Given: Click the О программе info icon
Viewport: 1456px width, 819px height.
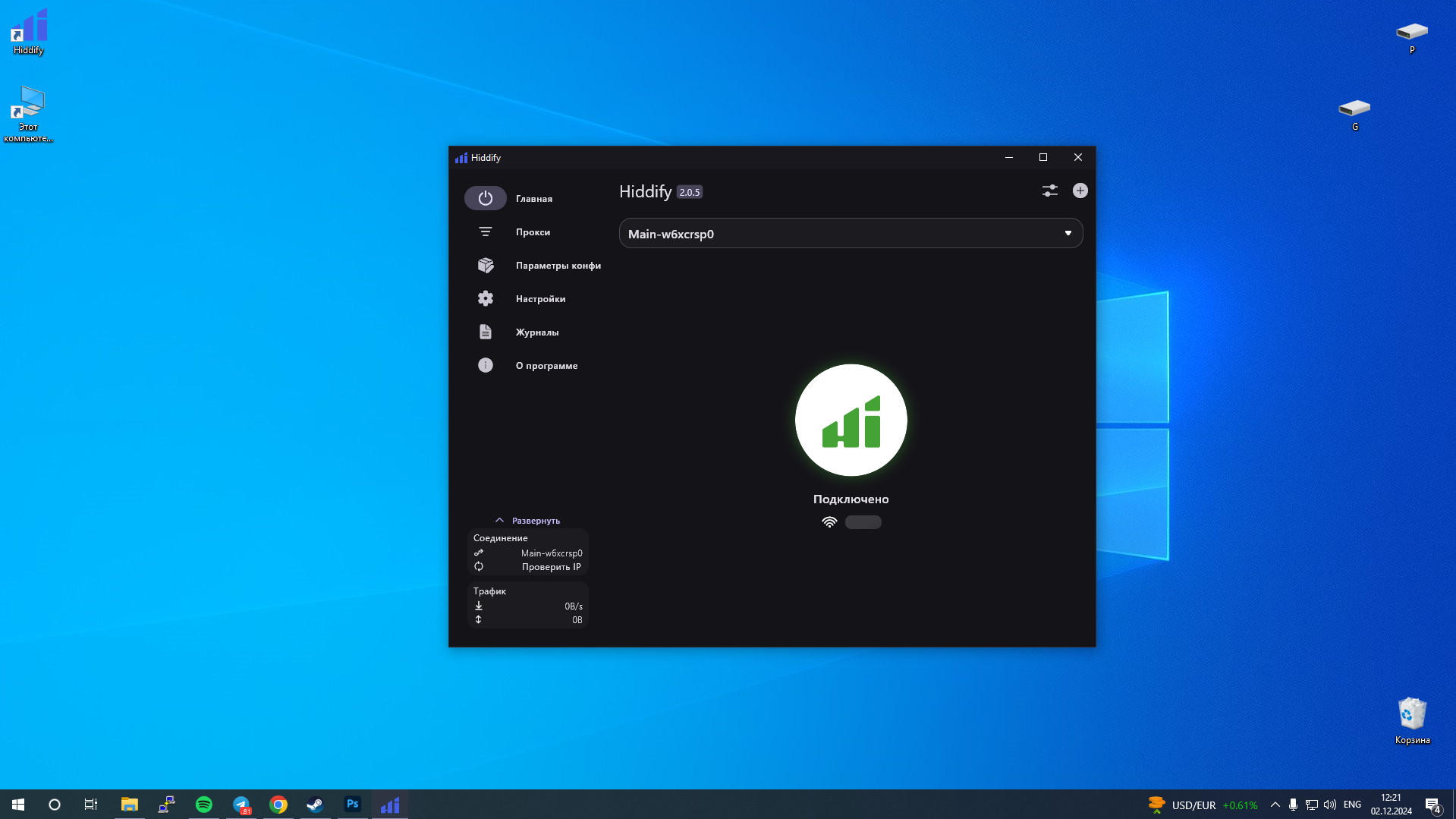Looking at the screenshot, I should point(486,365).
